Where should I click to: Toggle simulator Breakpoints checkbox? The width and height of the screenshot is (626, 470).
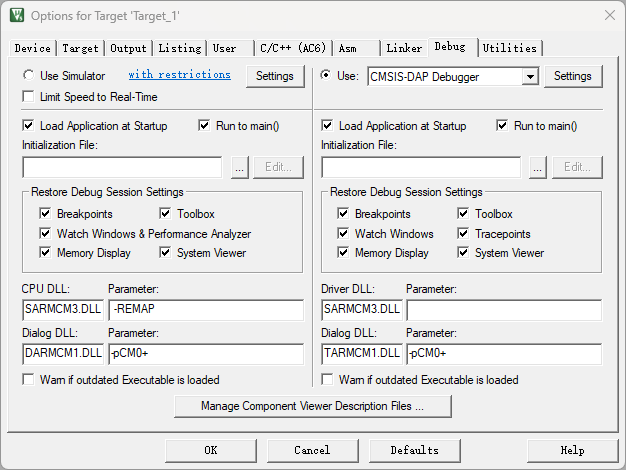(x=45, y=214)
